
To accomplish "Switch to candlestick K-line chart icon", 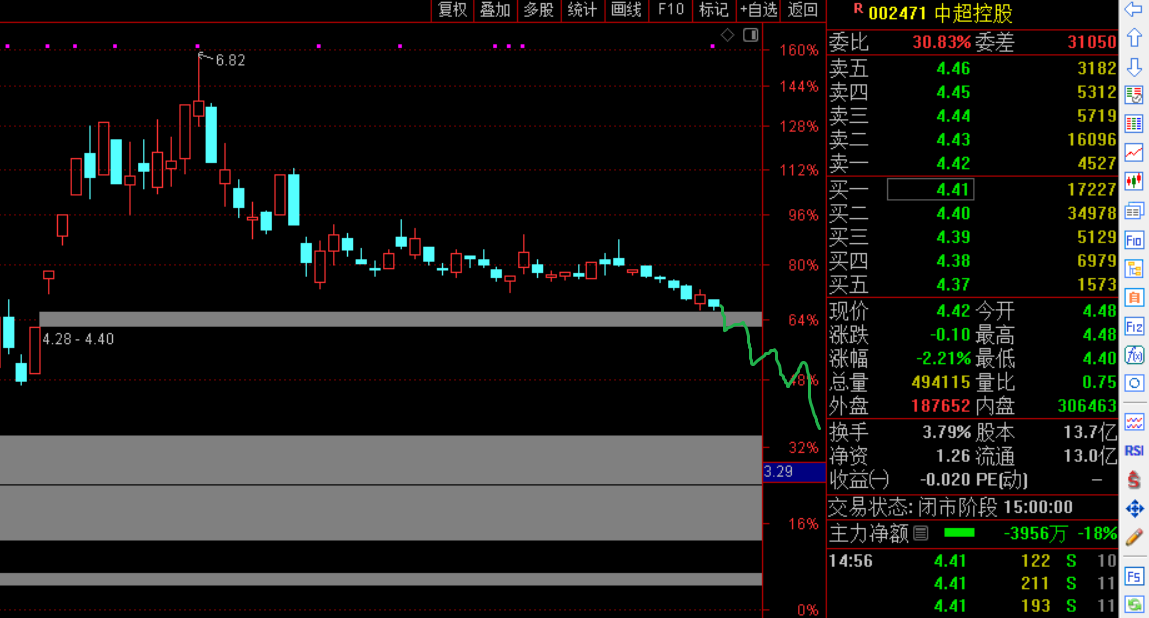I will tap(1134, 181).
